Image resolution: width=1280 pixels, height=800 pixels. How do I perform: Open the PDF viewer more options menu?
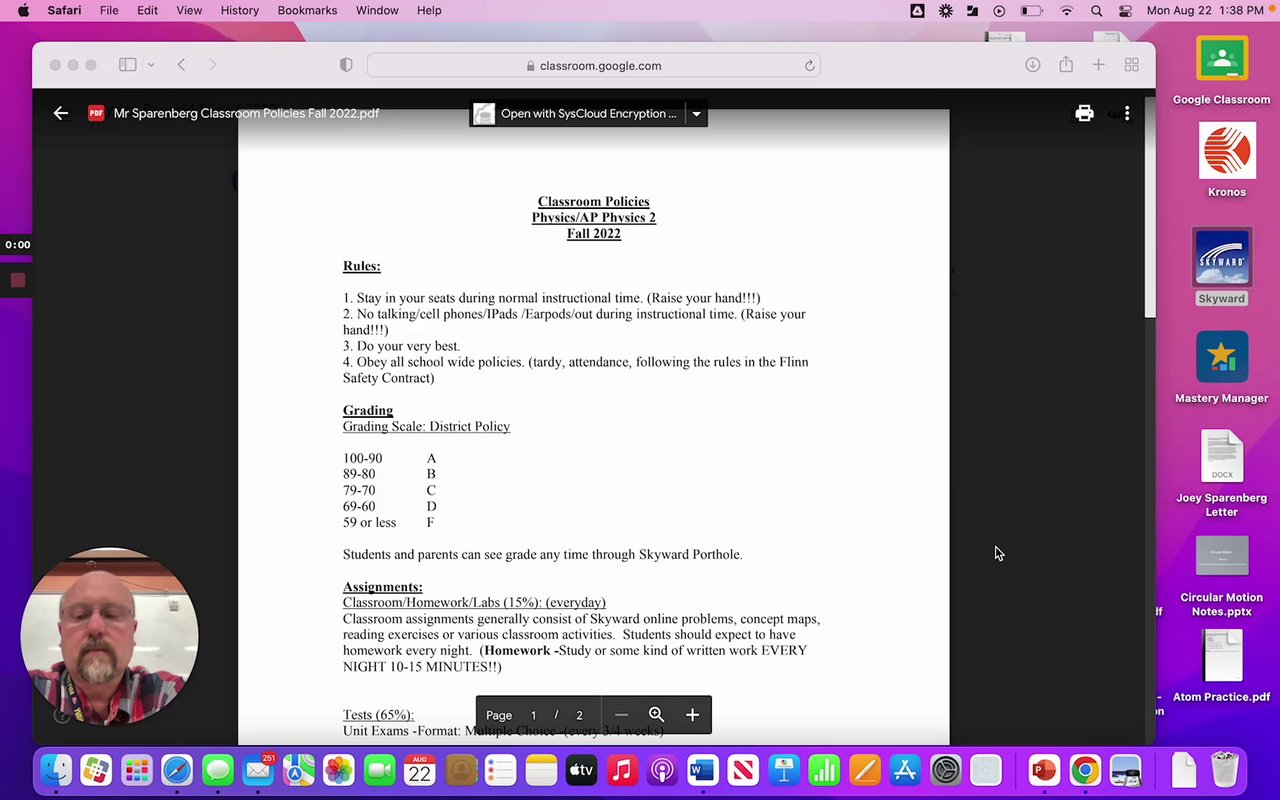(1127, 113)
